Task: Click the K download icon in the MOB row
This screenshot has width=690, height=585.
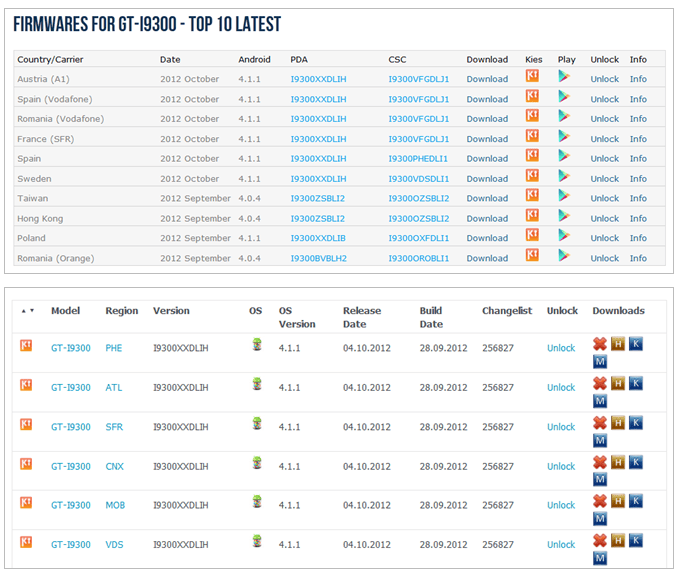Action: click(636, 501)
